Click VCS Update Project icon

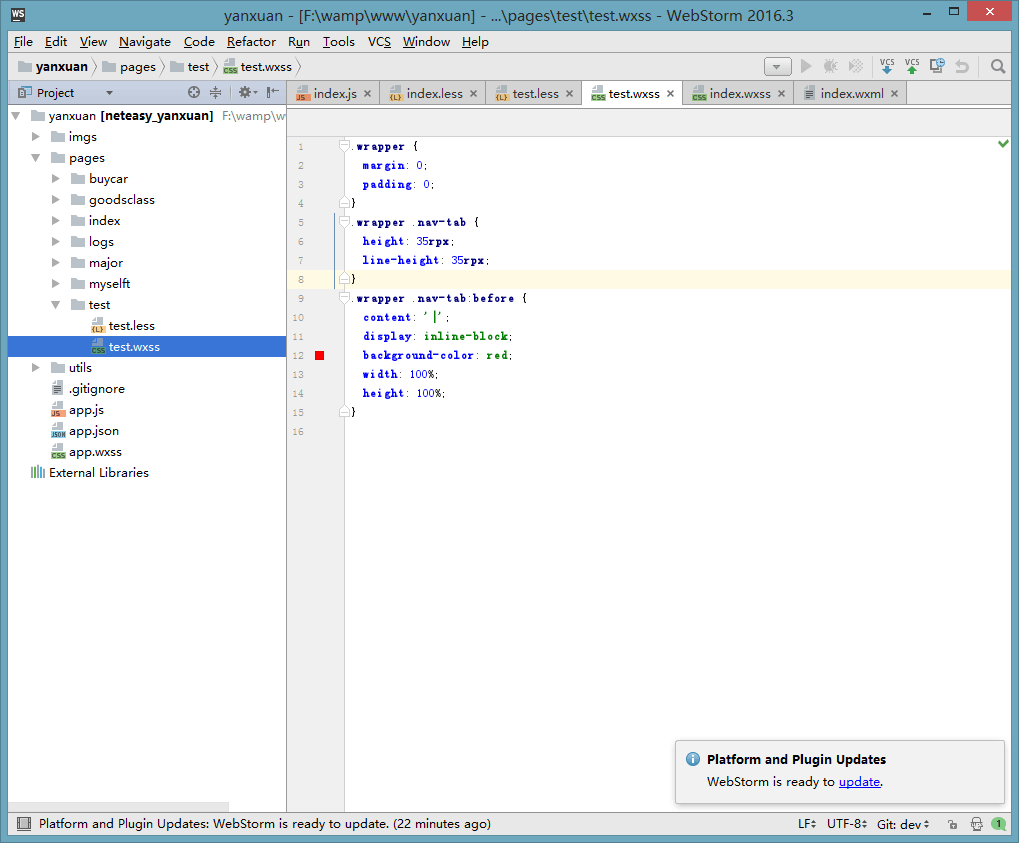[887, 66]
